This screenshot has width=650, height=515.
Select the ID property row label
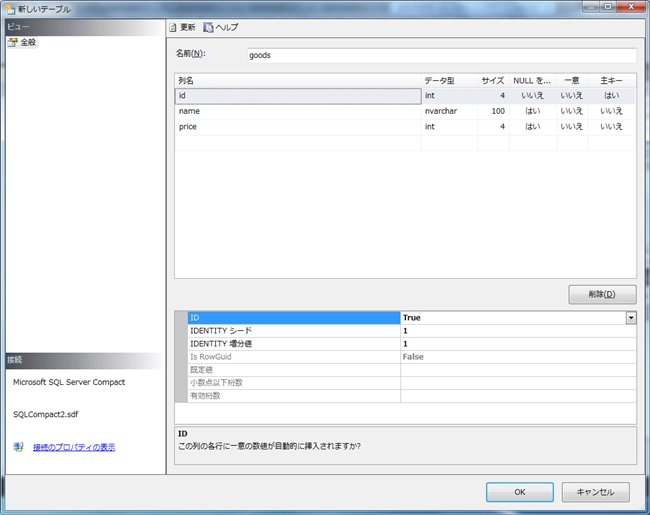point(294,318)
